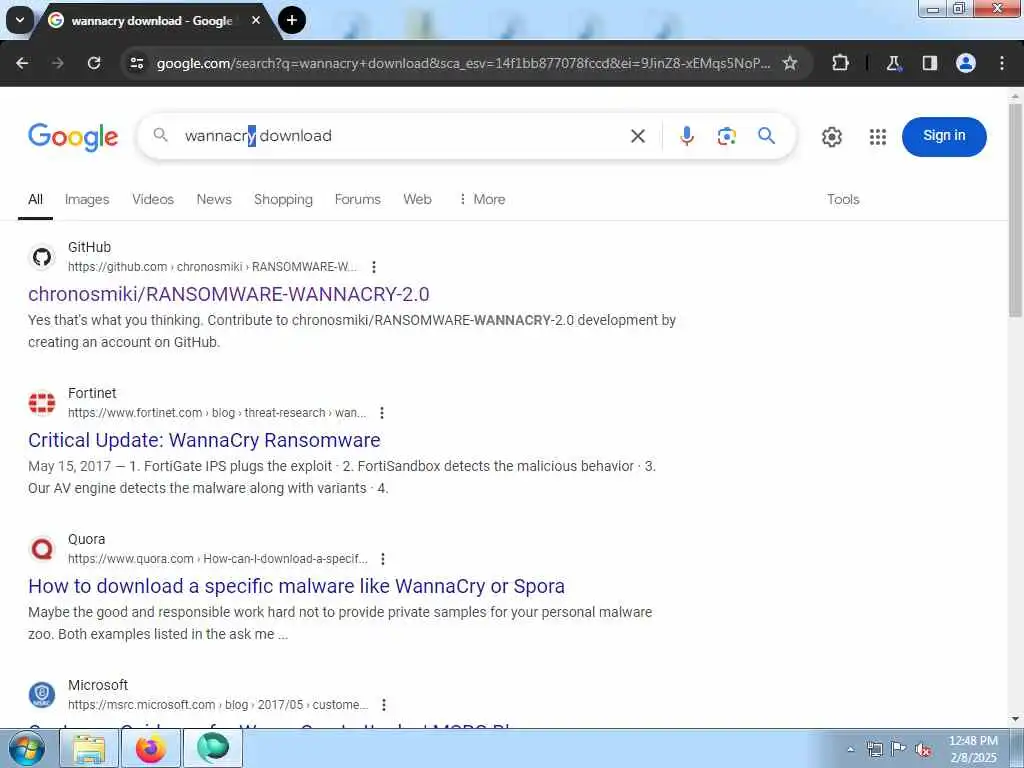
Task: Click the GitHub favicon on first result
Action: pyautogui.click(x=42, y=257)
